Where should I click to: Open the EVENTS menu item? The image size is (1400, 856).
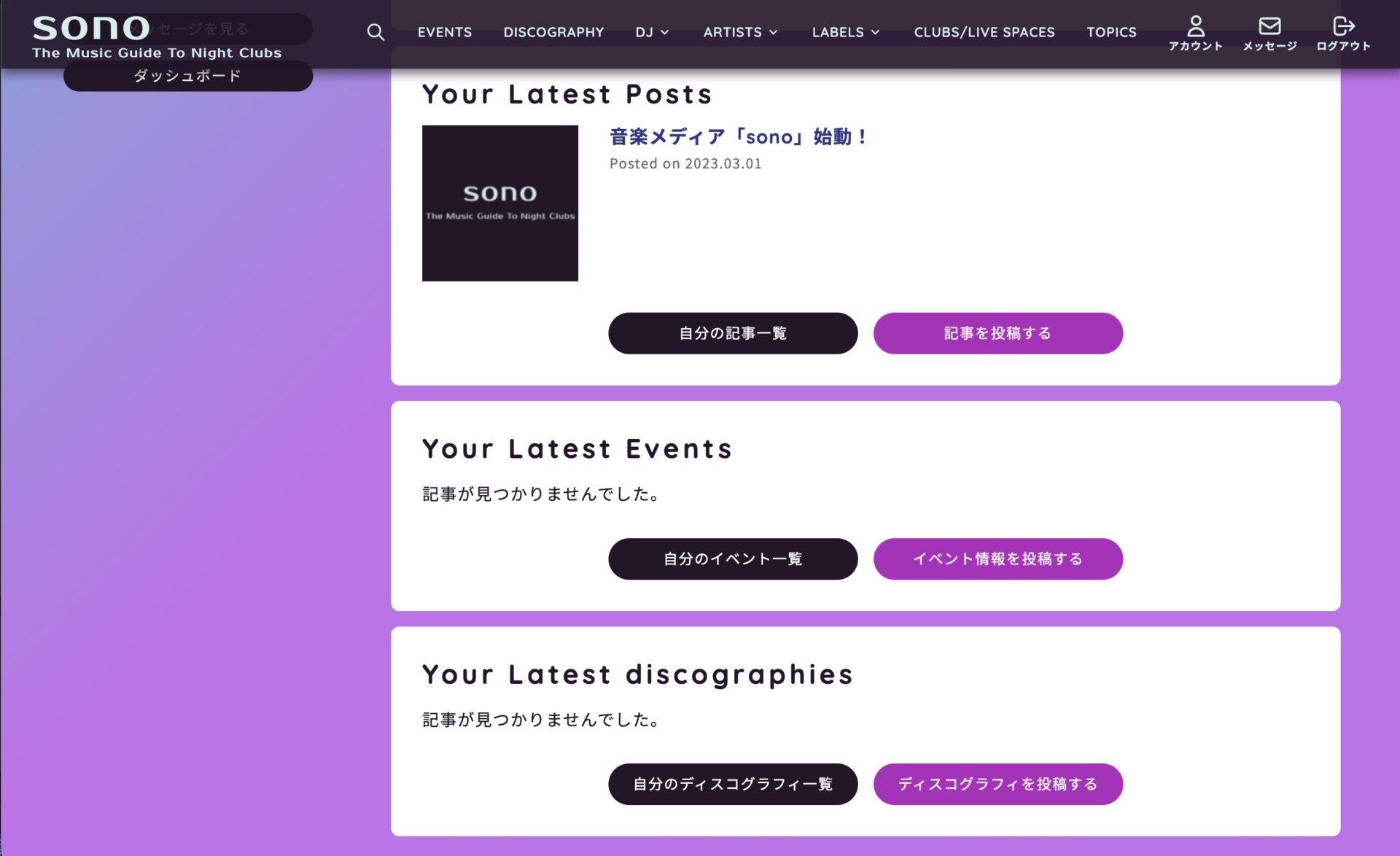(x=444, y=32)
